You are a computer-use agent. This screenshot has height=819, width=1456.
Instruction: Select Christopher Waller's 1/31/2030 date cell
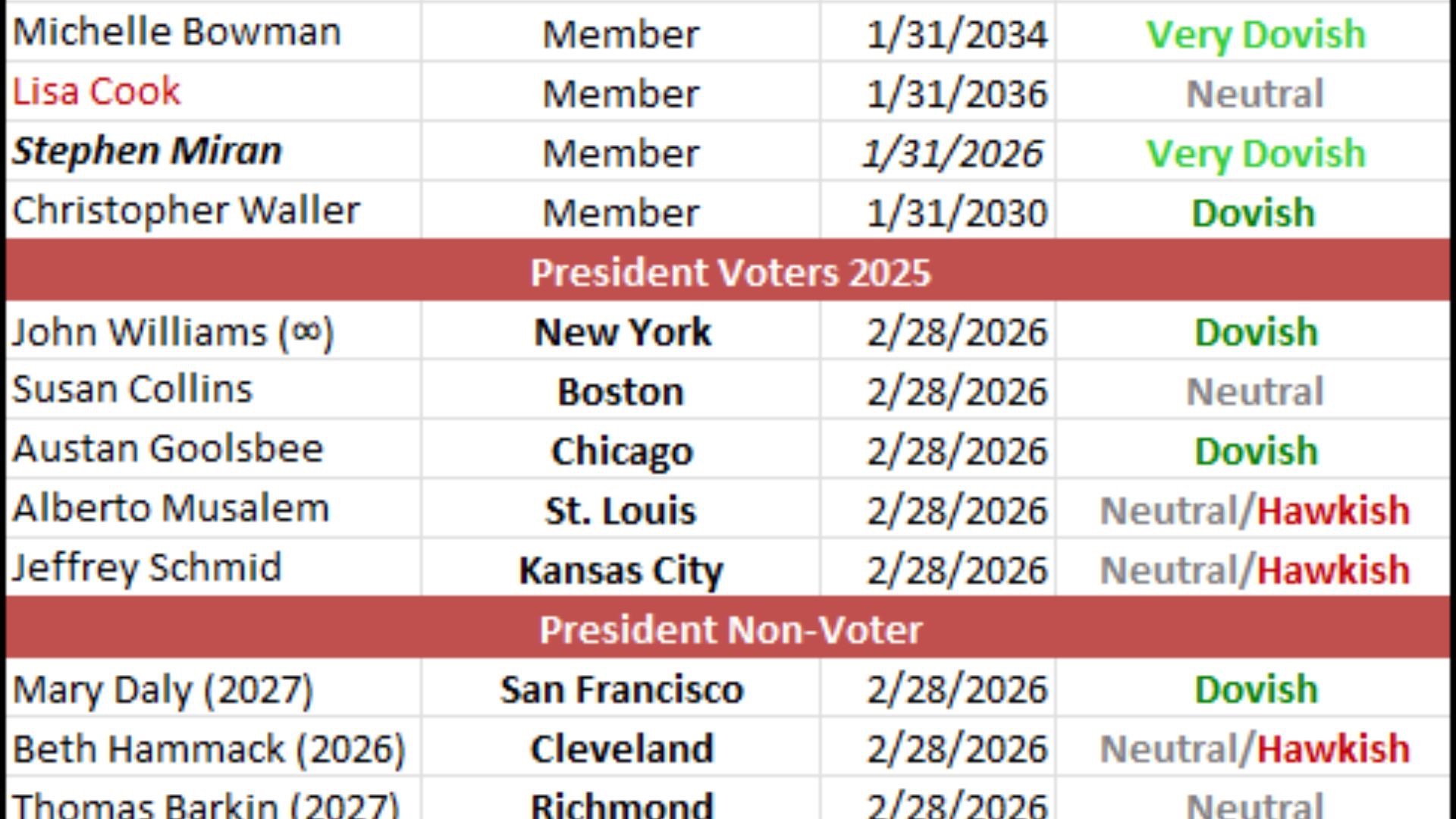coord(956,212)
